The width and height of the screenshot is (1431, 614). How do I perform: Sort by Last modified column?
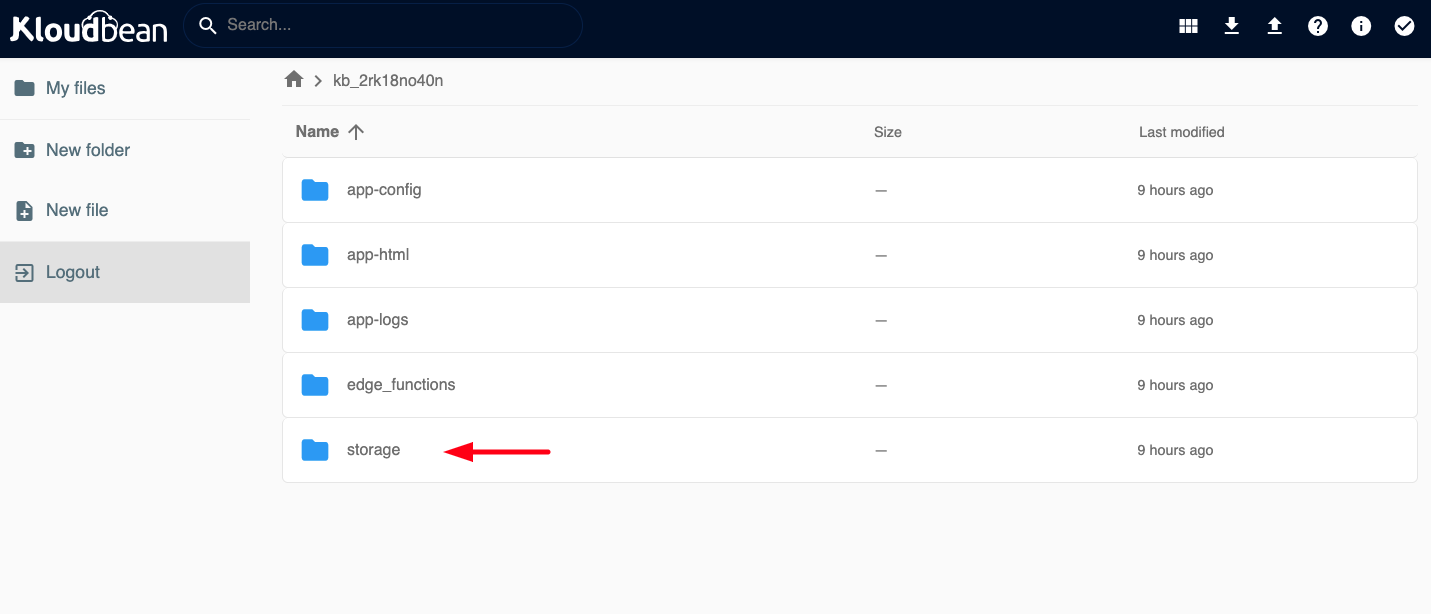1181,132
